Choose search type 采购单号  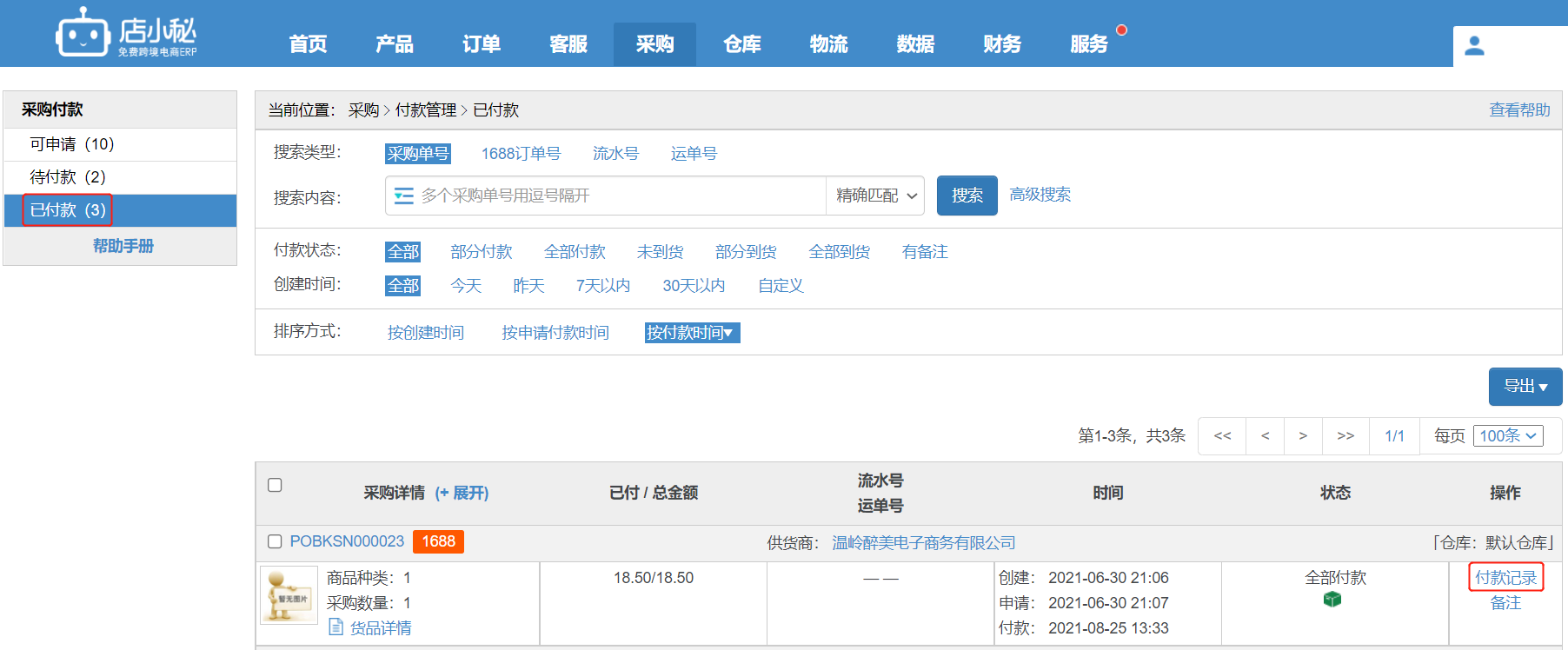(418, 154)
